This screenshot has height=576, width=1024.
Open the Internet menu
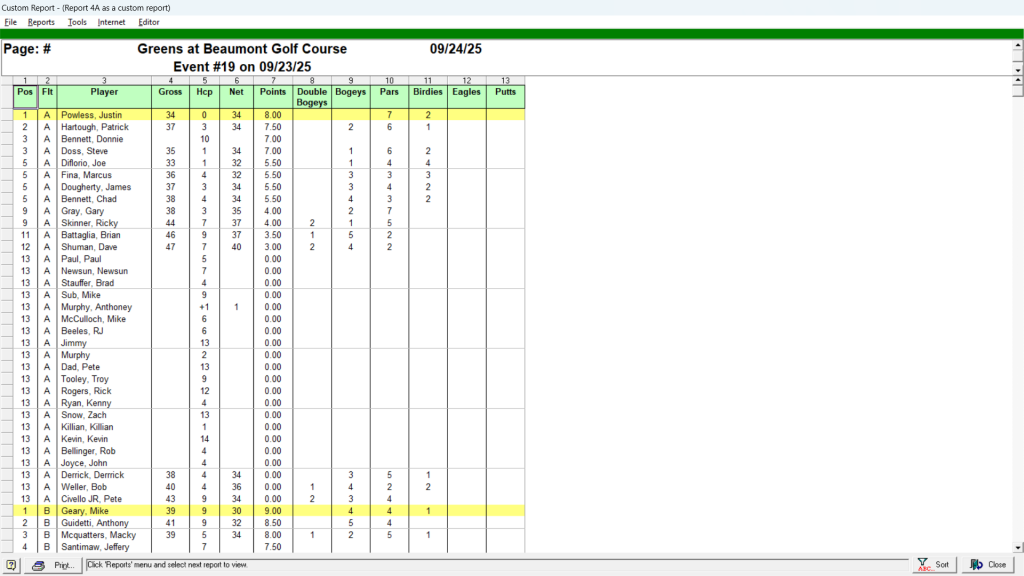point(112,22)
